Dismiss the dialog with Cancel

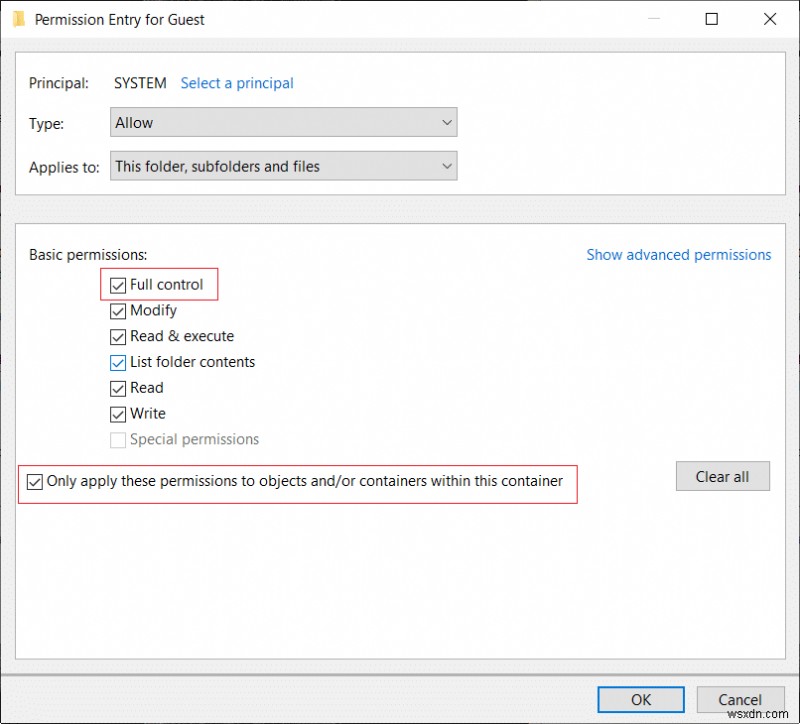click(x=741, y=699)
